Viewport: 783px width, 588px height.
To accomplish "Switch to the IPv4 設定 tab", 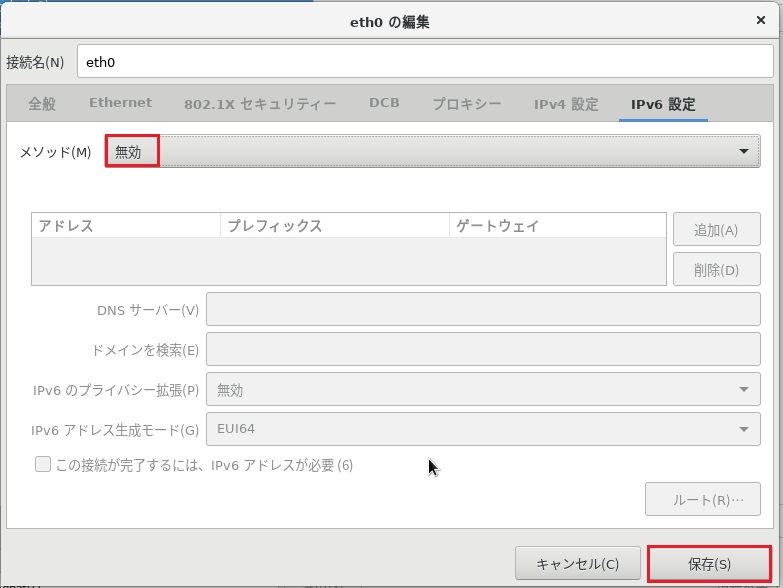I will 566,104.
